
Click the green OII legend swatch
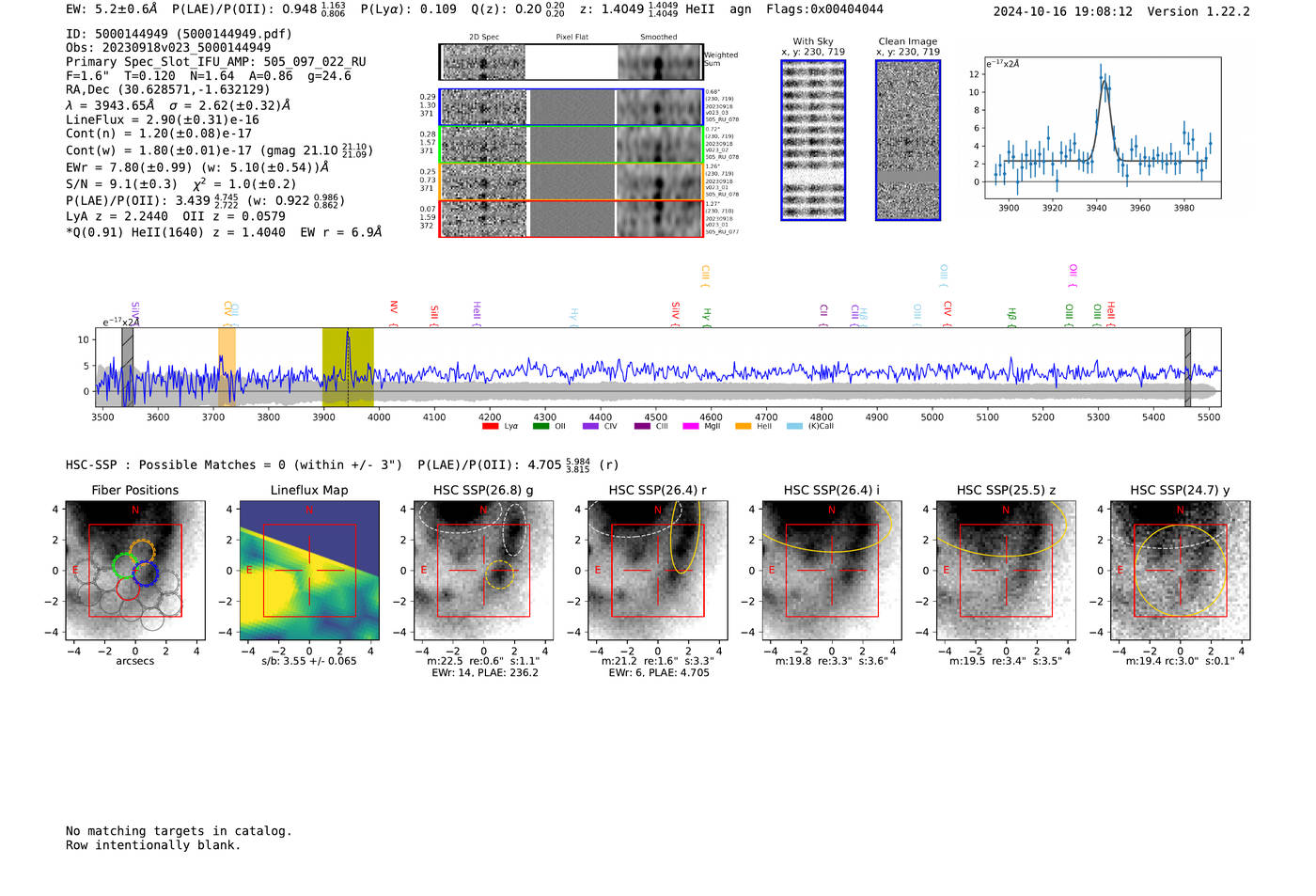[x=540, y=426]
